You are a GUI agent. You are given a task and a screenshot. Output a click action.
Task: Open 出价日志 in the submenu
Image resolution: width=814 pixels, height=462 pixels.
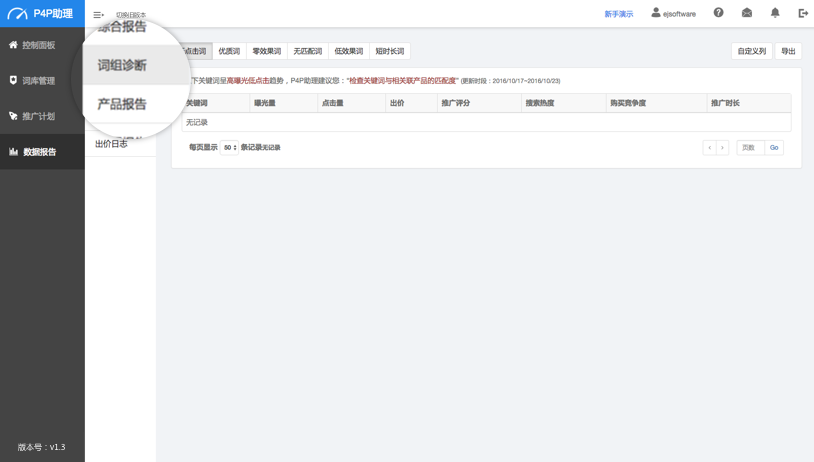click(x=111, y=144)
